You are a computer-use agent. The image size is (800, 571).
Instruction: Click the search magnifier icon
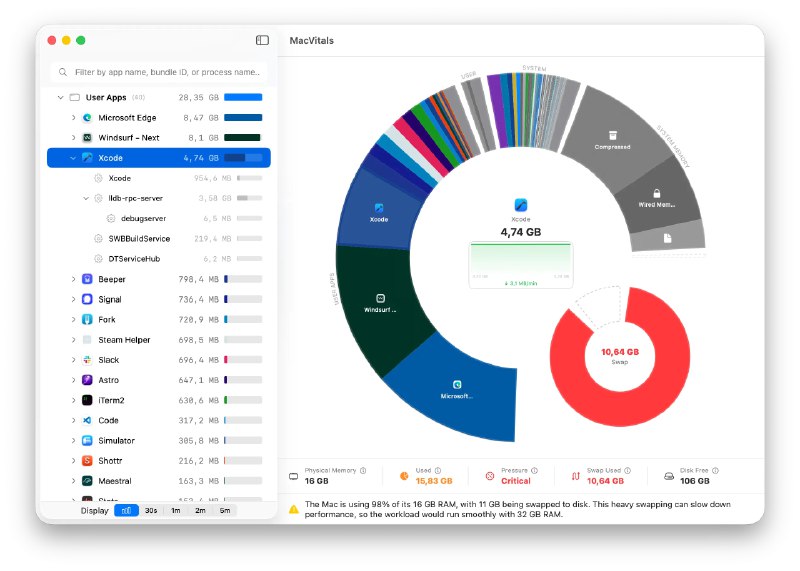(63, 72)
